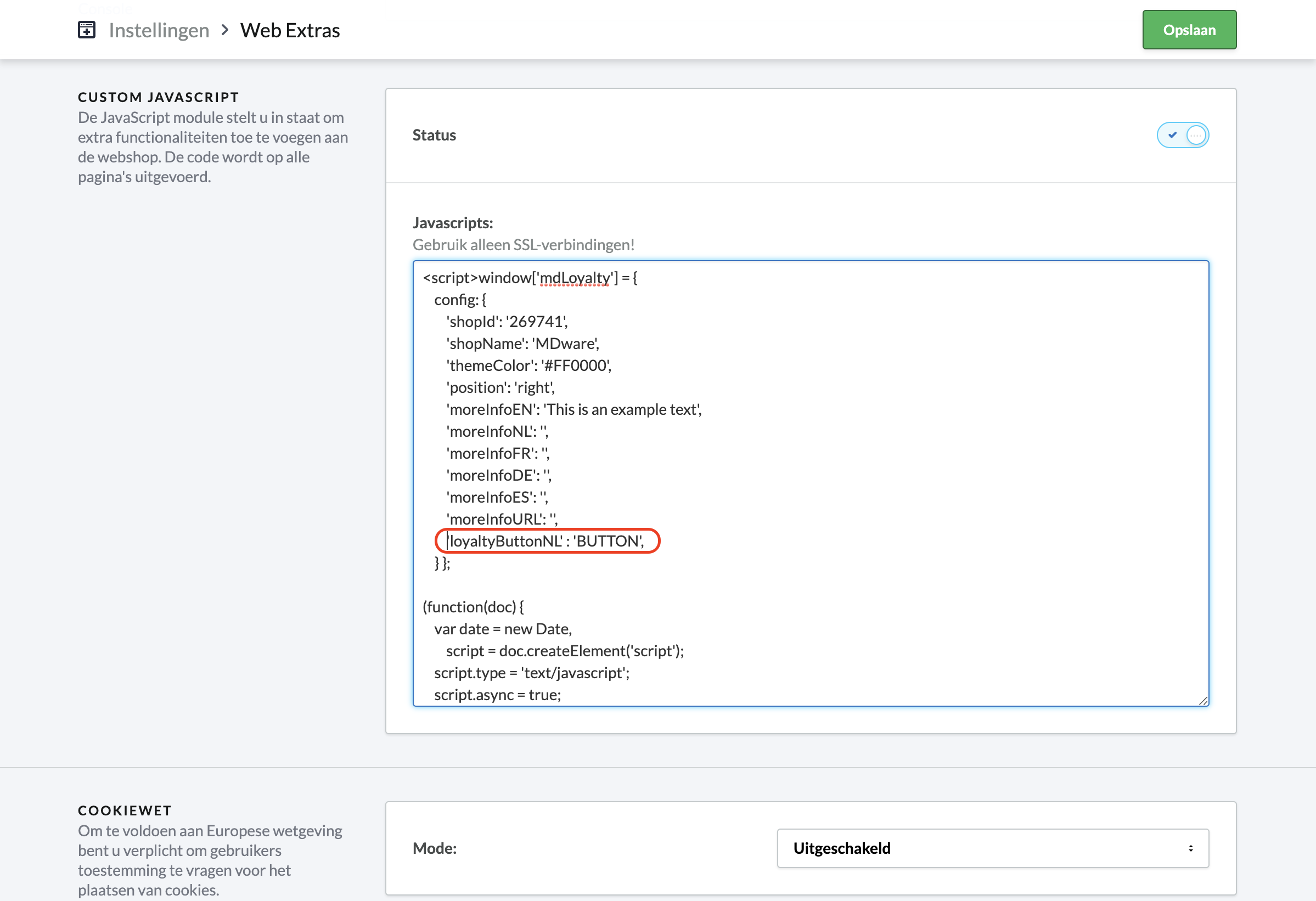Save settings with the Opslaan button
The height and width of the screenshot is (901, 1316).
point(1189,30)
